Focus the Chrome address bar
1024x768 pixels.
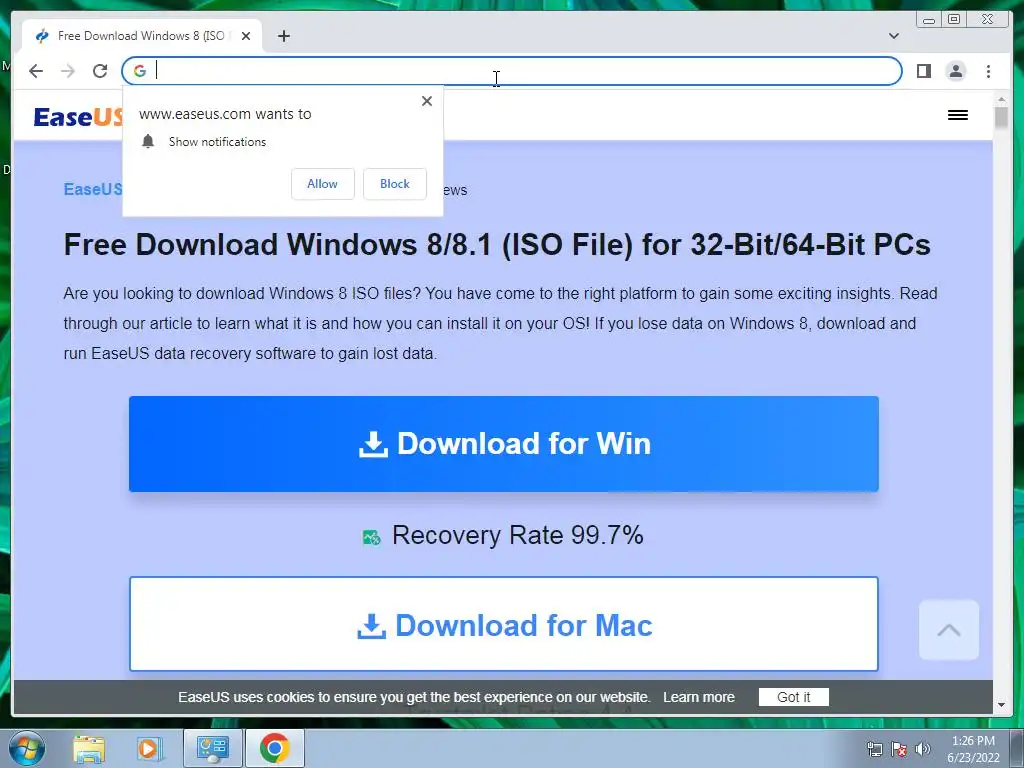[511, 71]
